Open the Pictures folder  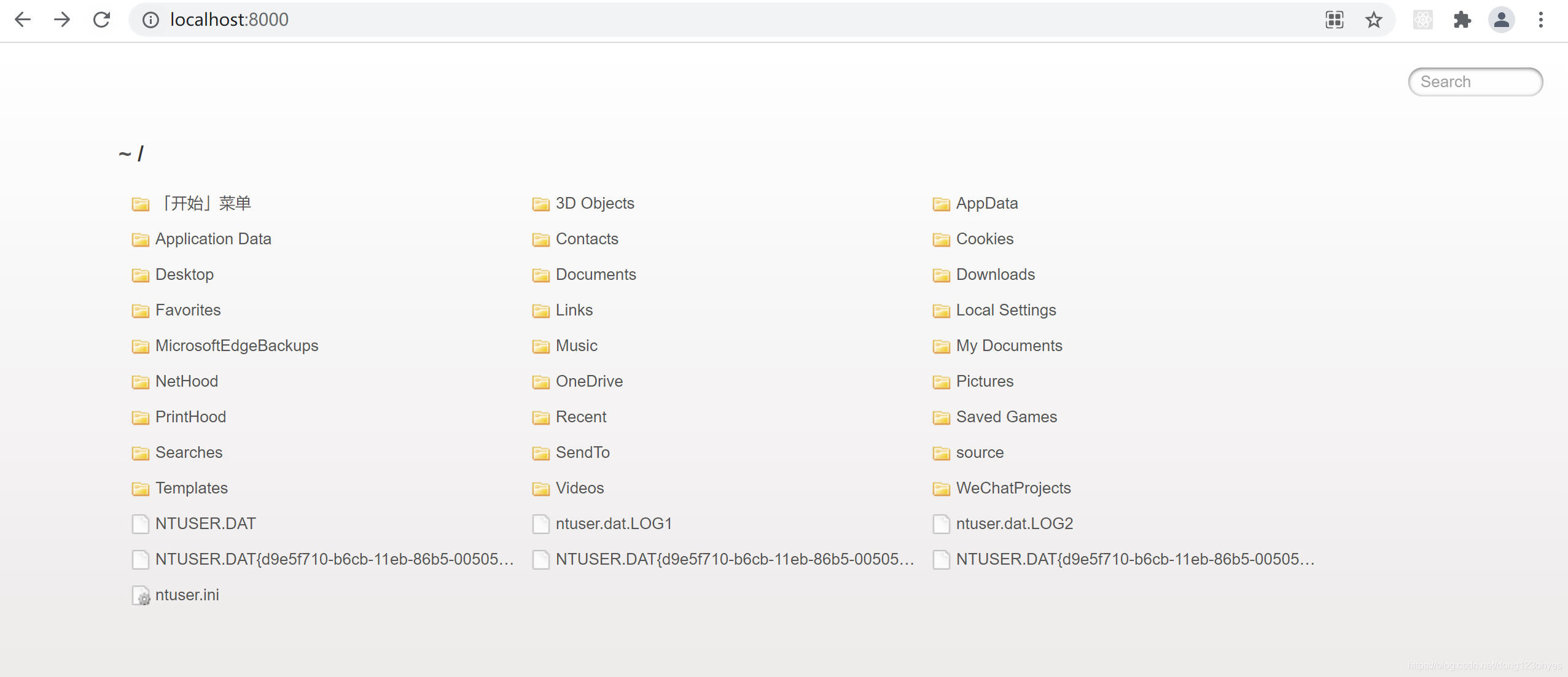985,381
